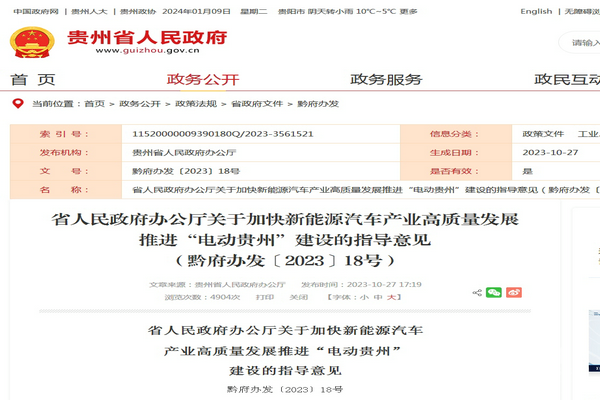Open 首页 in main navigation
Image resolution: width=600 pixels, height=400 pixels.
pos(33,80)
